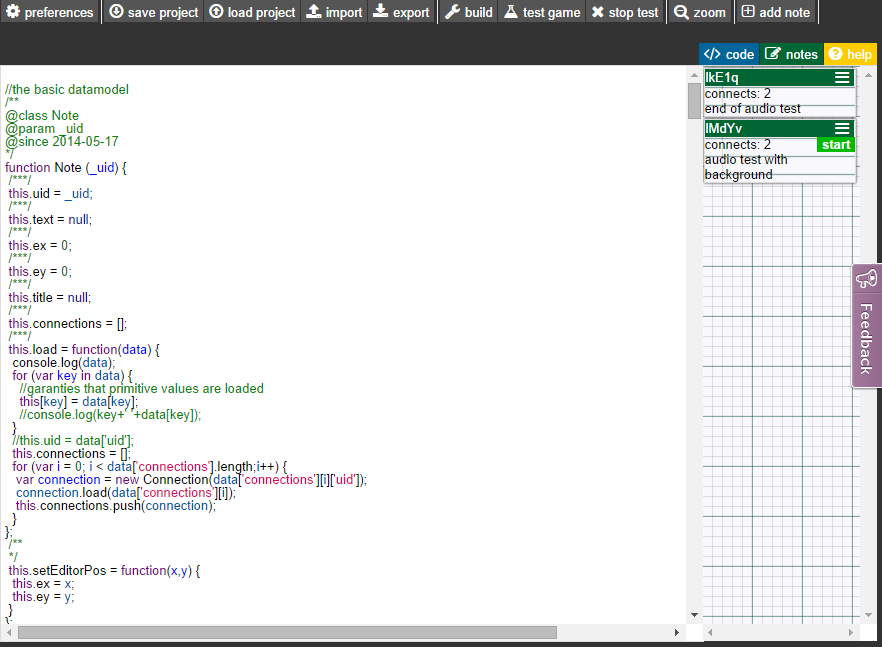882x647 pixels.
Task: Click the load project icon
Action: click(x=215, y=11)
